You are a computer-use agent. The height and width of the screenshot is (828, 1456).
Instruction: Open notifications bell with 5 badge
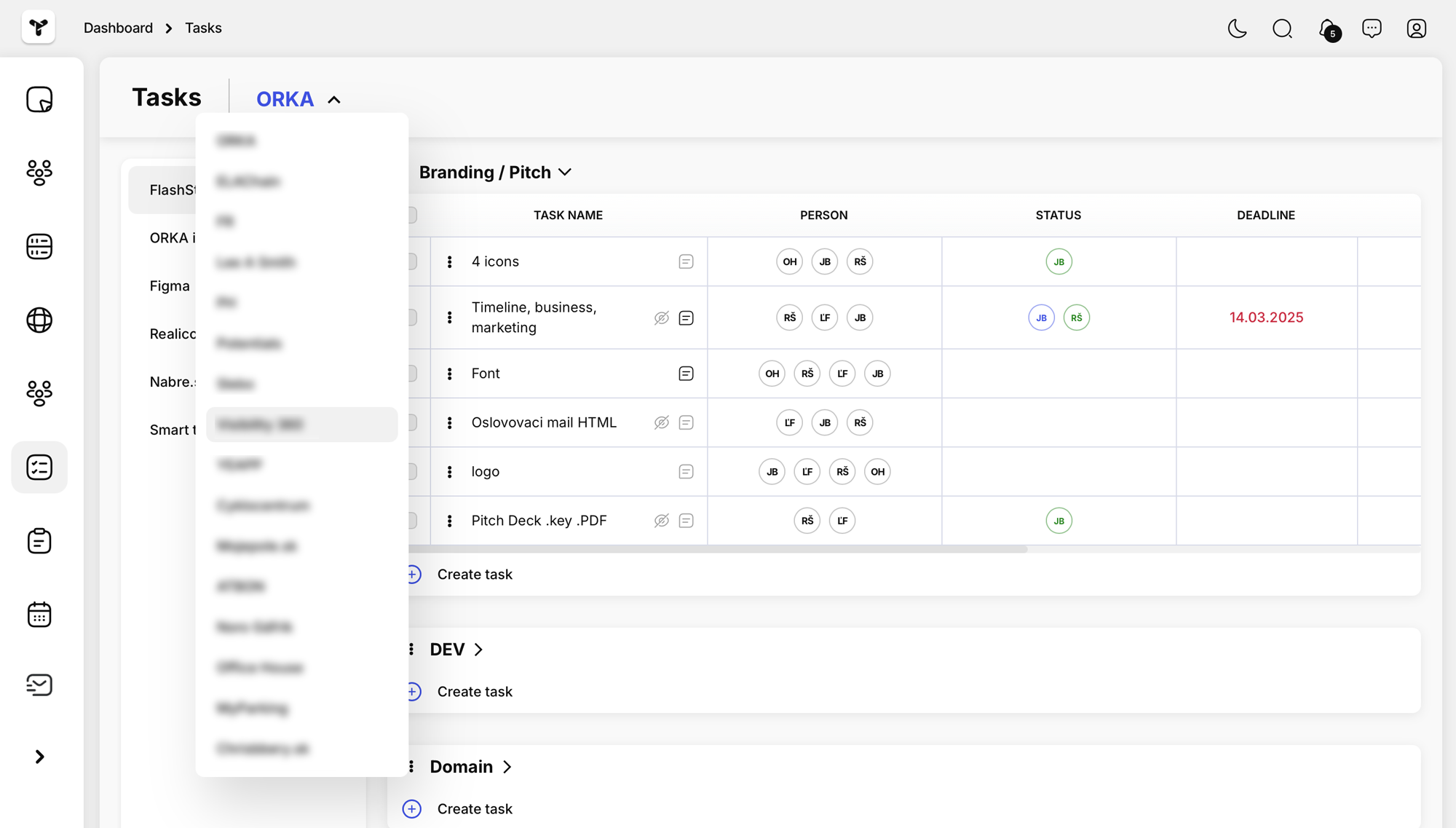coord(1328,29)
